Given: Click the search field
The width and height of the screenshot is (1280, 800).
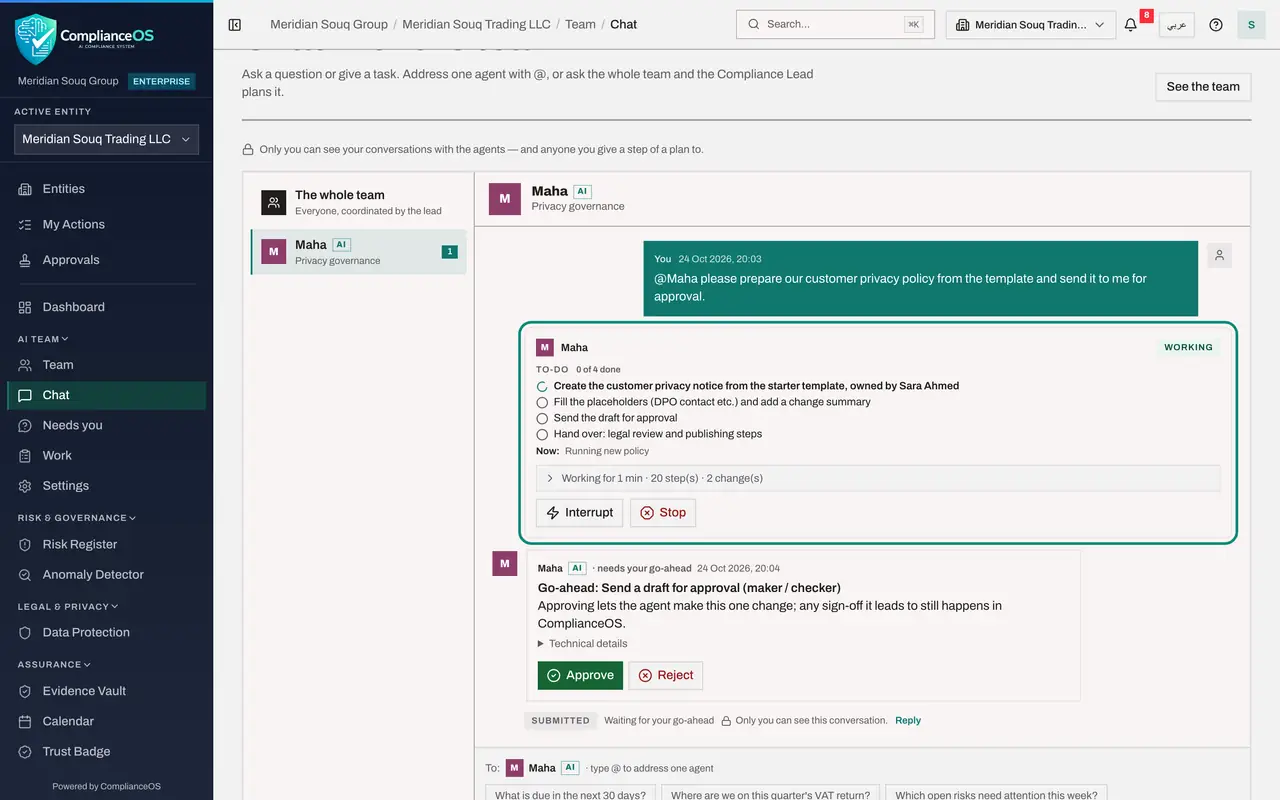Looking at the screenshot, I should [x=835, y=24].
